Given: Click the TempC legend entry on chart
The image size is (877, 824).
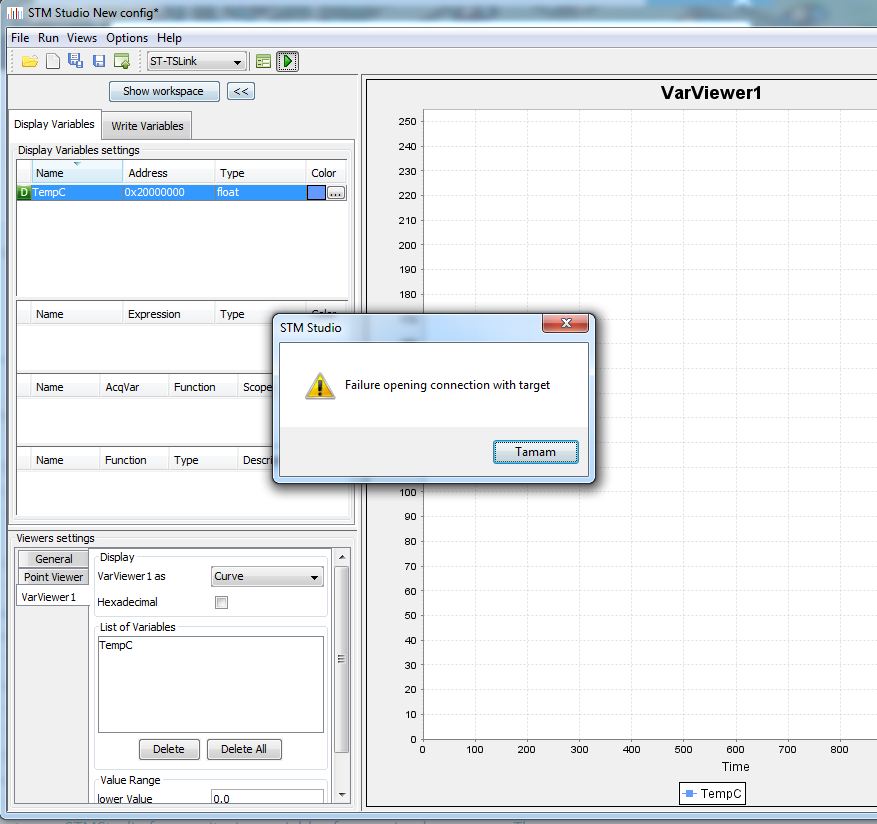Looking at the screenshot, I should point(712,793).
